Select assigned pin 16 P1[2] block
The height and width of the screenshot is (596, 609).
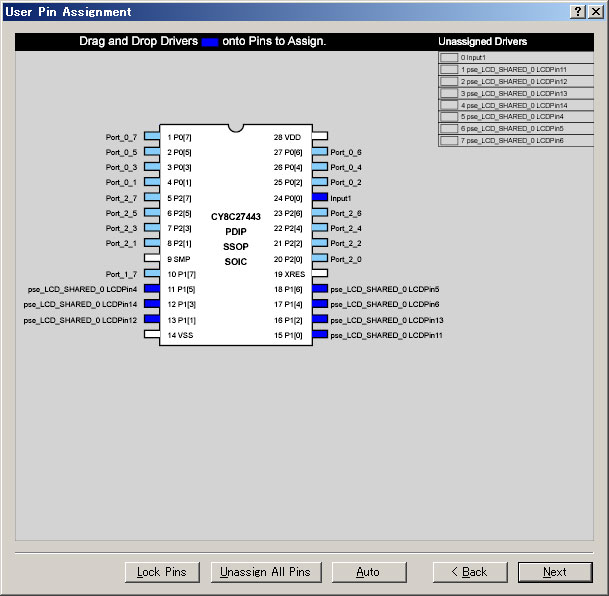(x=320, y=319)
